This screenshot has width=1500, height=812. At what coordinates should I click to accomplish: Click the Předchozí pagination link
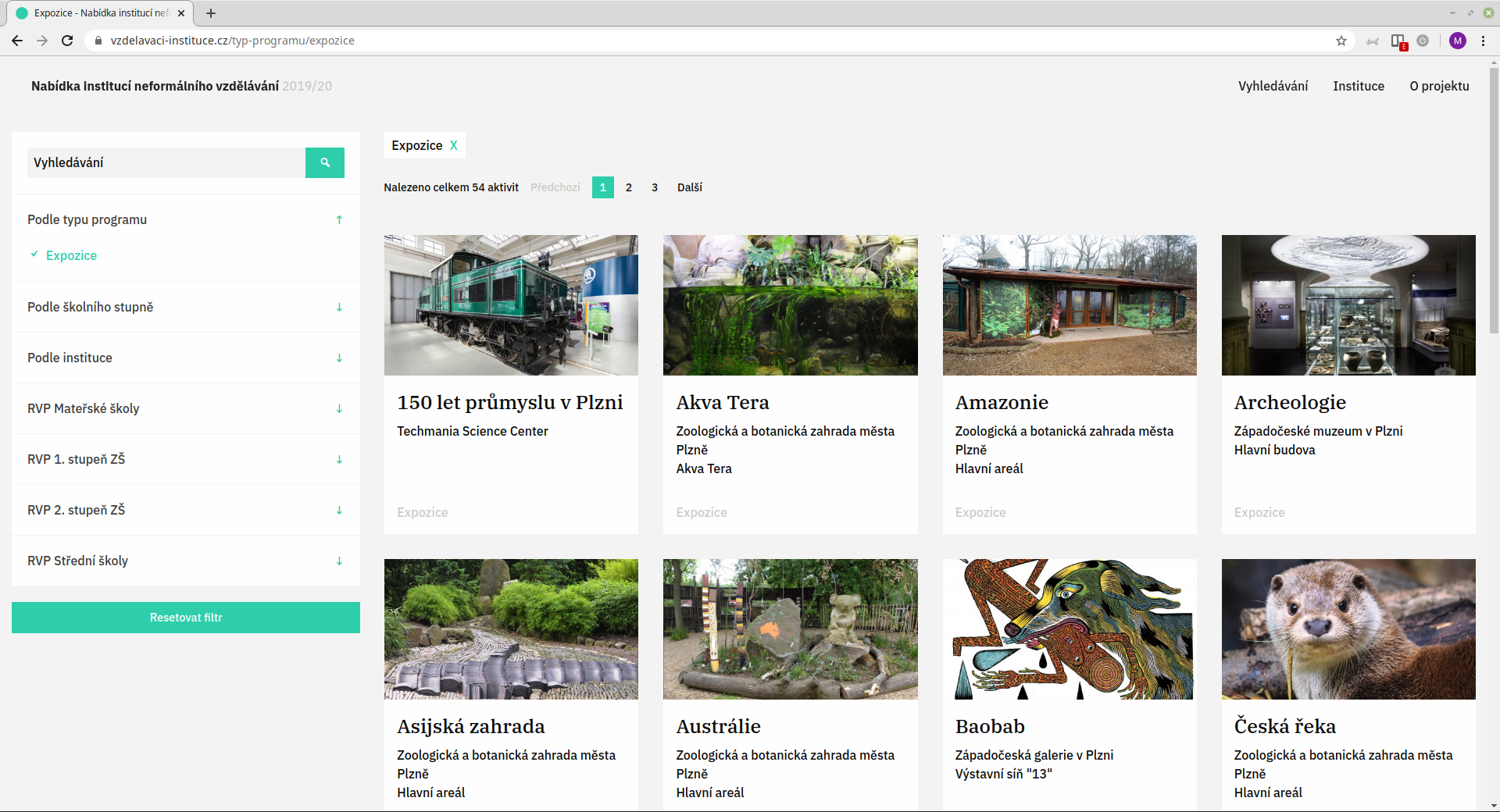click(x=555, y=187)
